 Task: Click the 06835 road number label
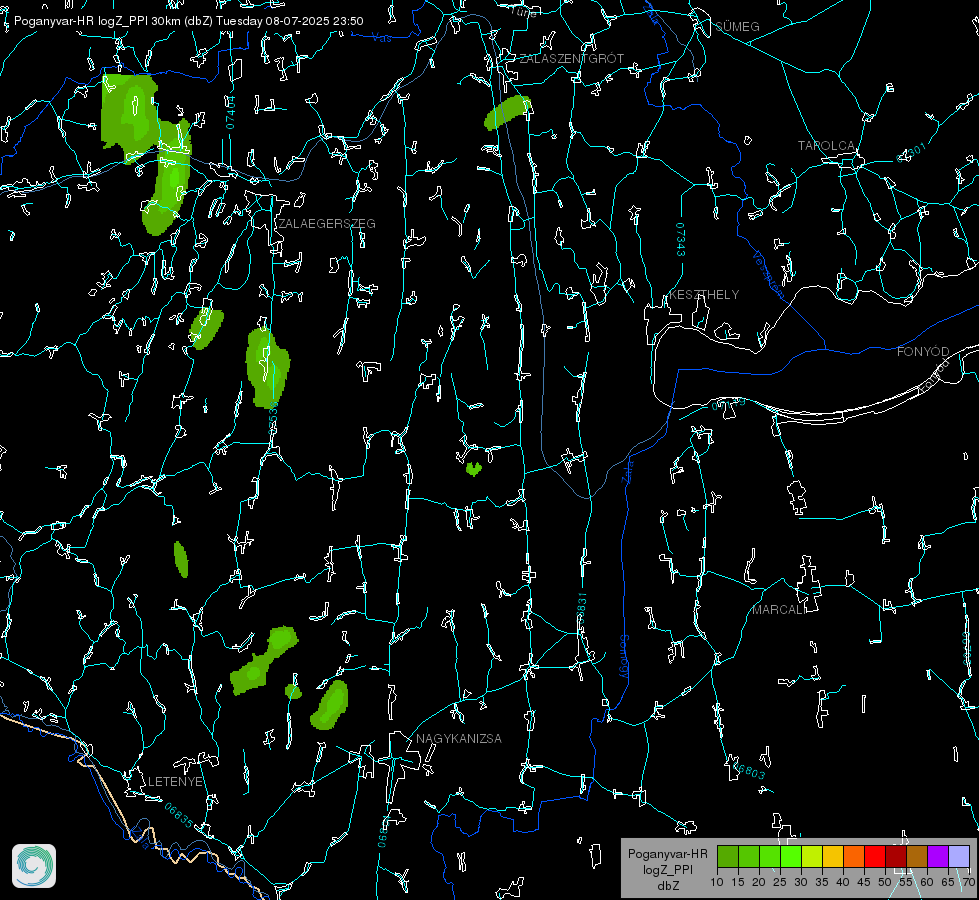click(x=179, y=815)
